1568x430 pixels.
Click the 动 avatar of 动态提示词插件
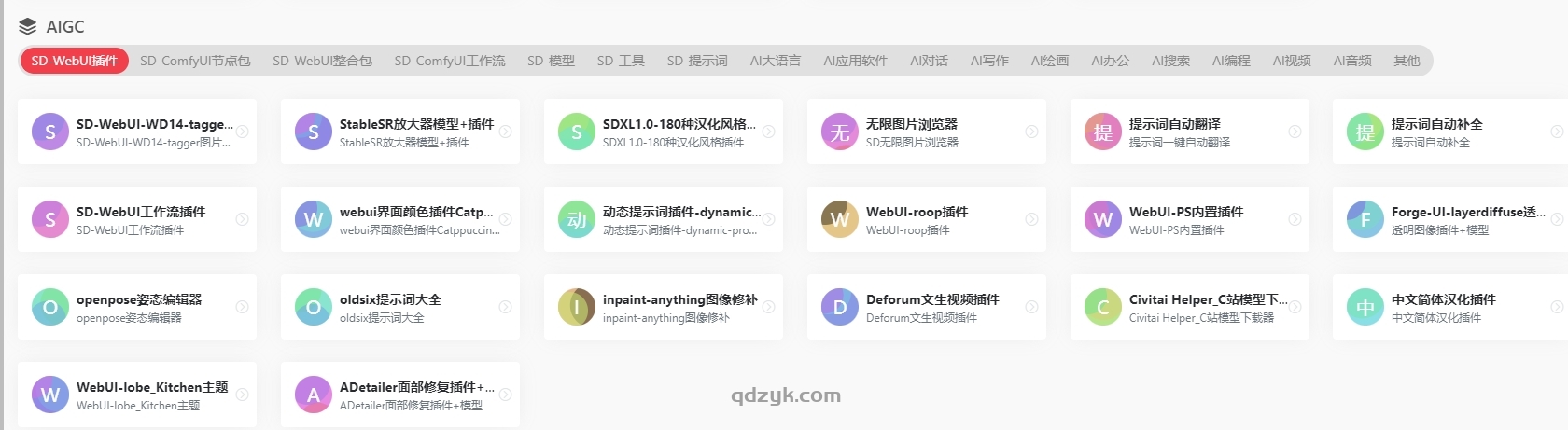(577, 219)
